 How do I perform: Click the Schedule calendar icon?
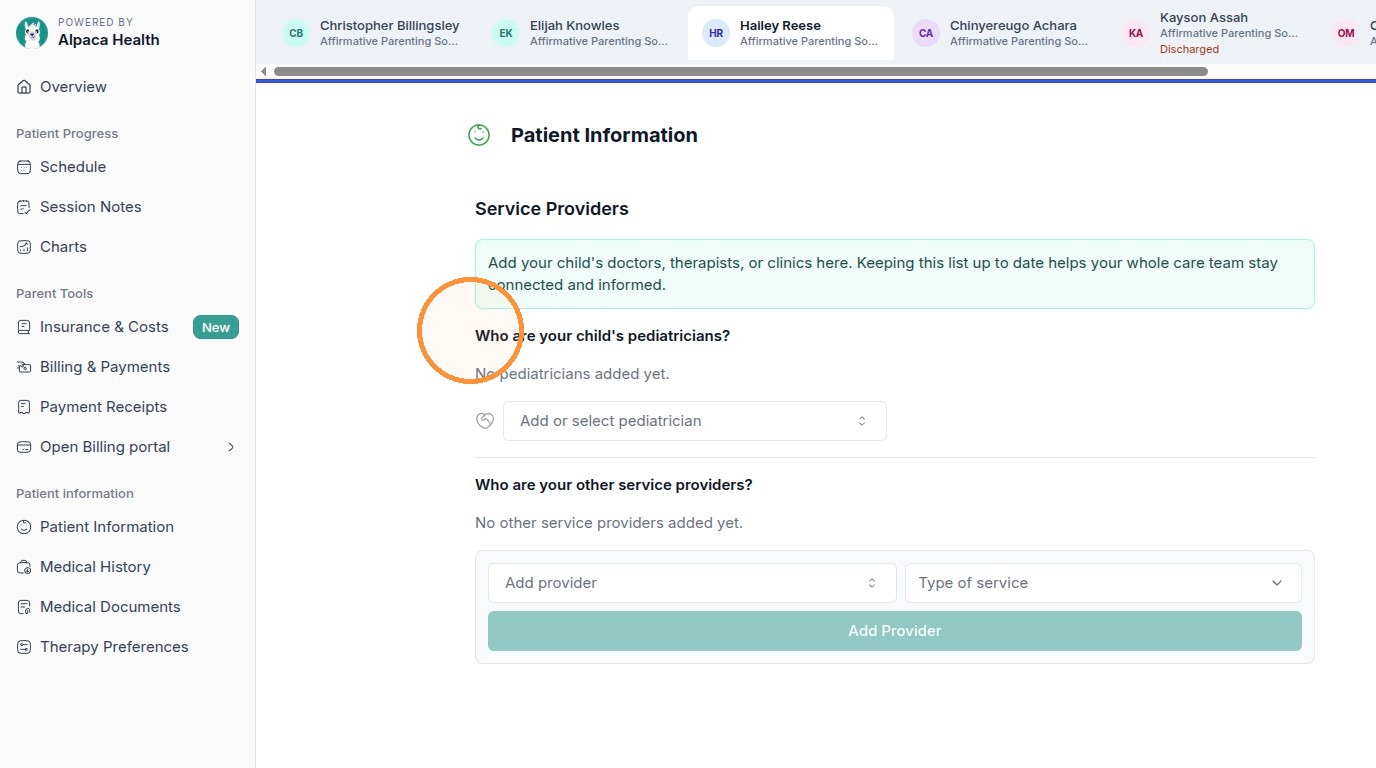(x=24, y=167)
